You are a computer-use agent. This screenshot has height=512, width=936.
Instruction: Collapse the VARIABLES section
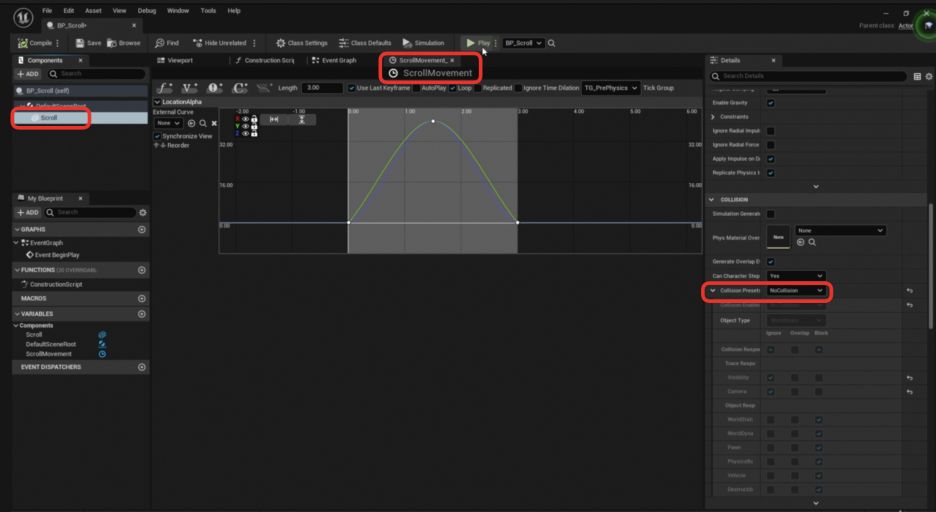[x=17, y=314]
